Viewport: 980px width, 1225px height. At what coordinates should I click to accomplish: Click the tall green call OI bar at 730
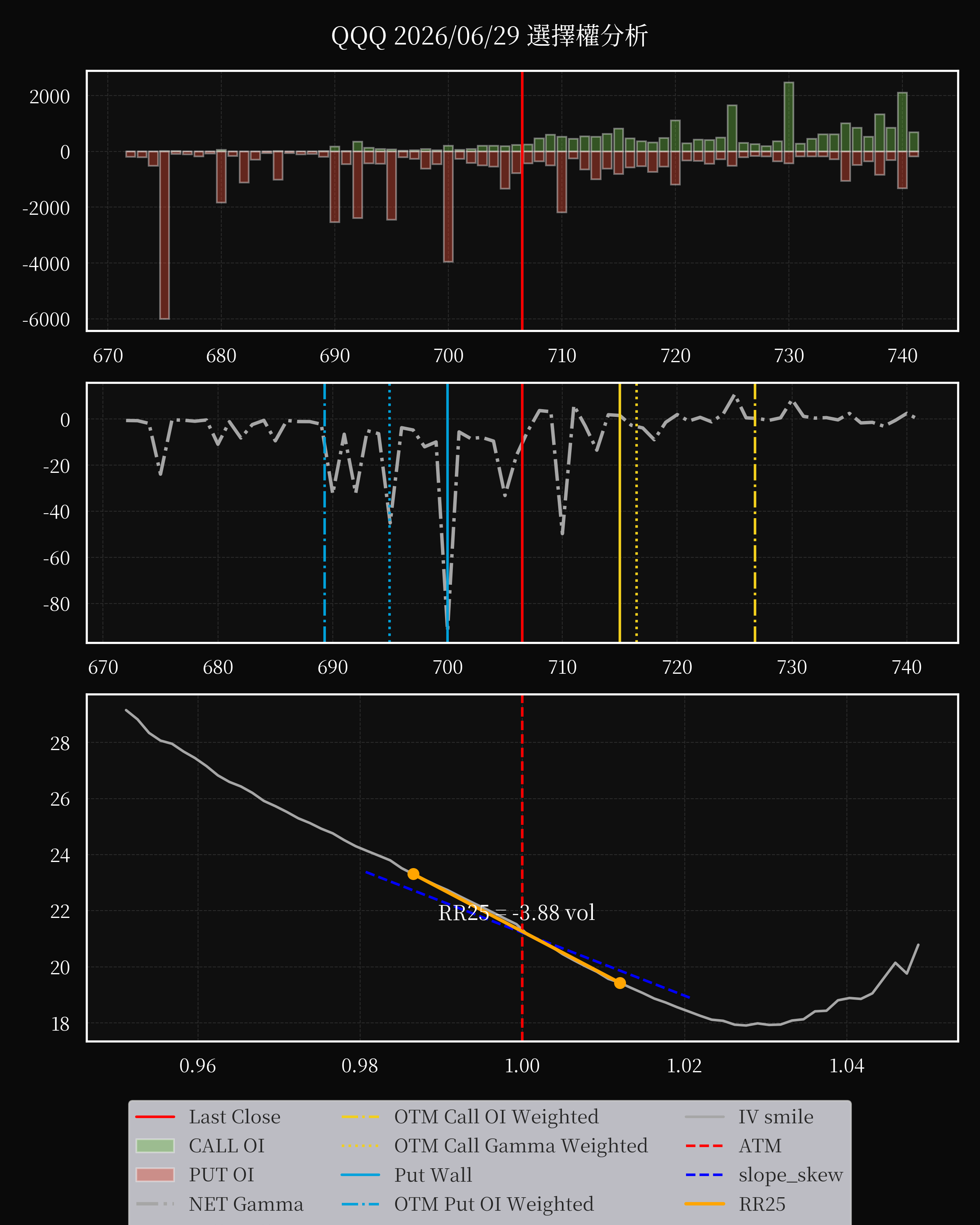788,116
